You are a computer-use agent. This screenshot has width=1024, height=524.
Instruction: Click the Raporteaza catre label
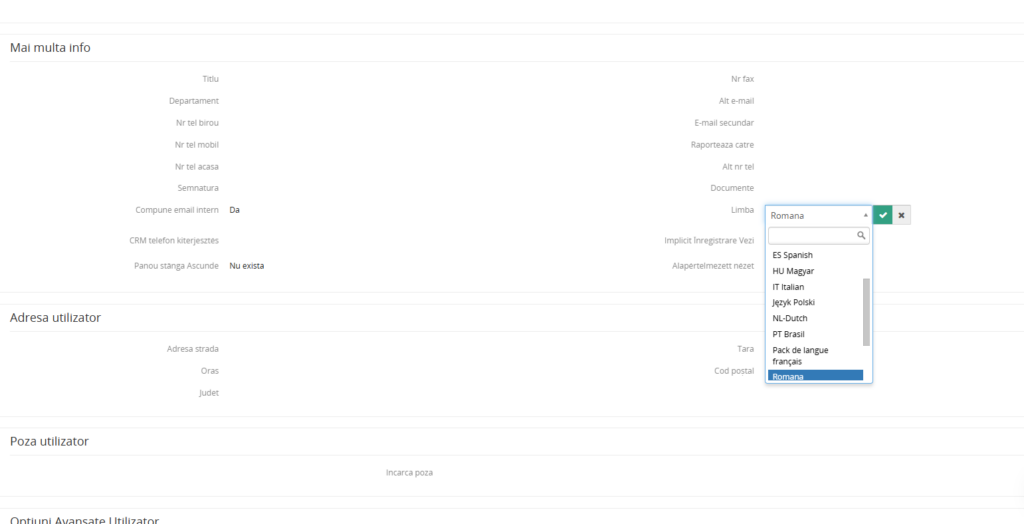click(x=723, y=144)
